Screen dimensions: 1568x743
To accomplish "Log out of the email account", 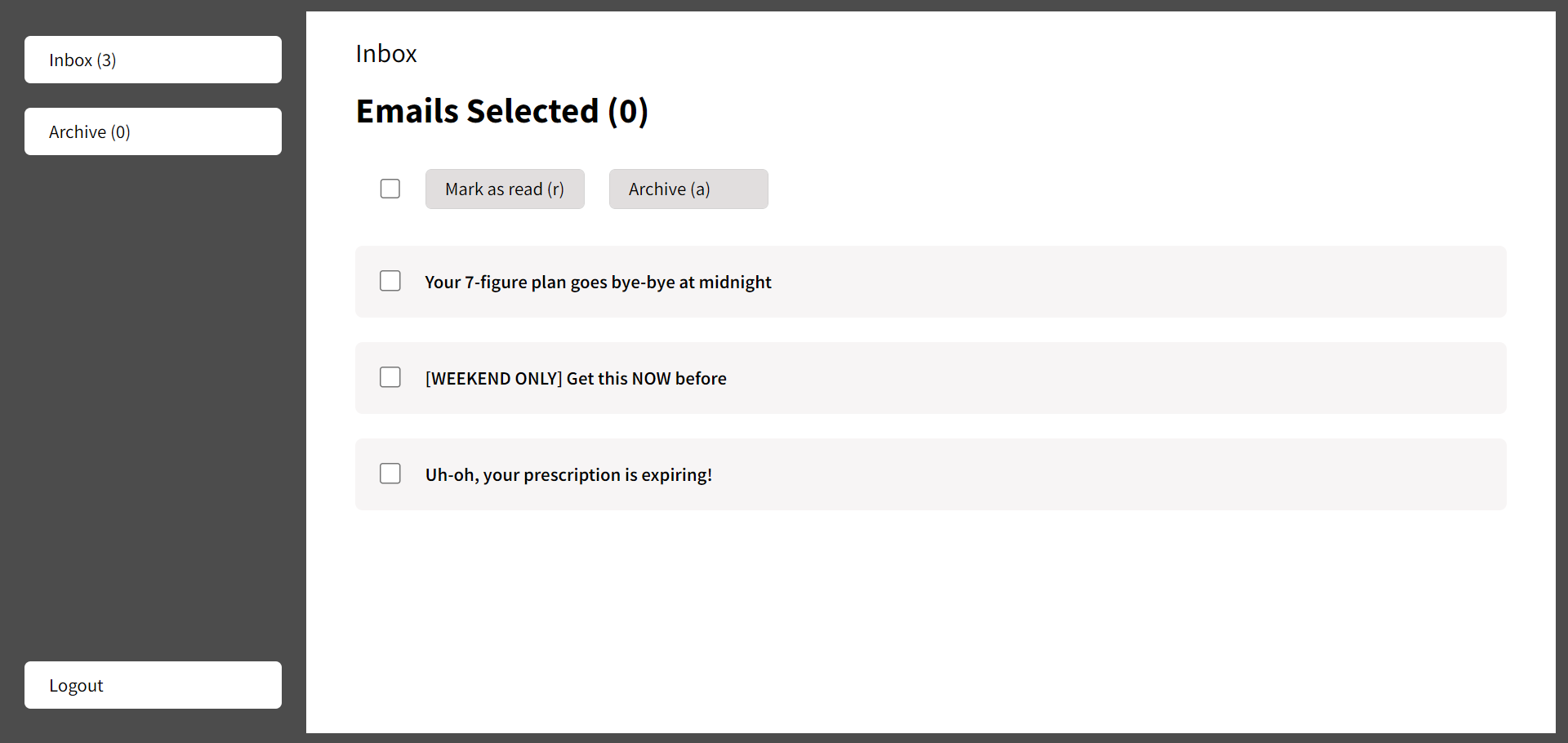I will pyautogui.click(x=153, y=685).
